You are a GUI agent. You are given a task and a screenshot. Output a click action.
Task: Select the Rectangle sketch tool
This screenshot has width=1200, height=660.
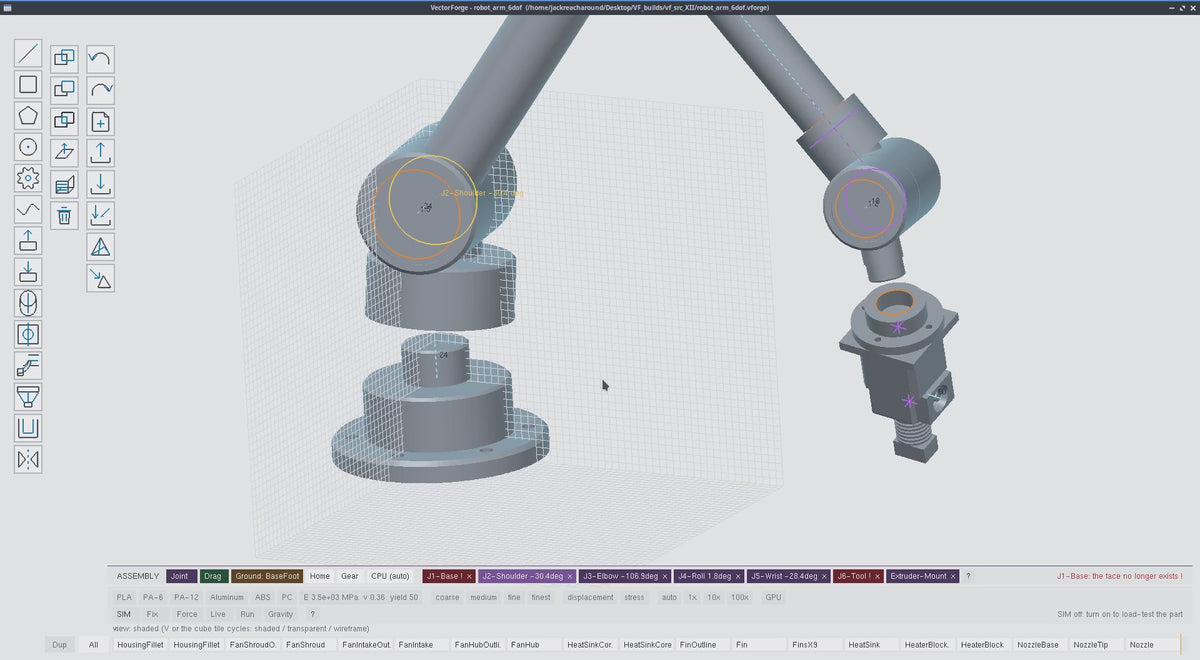(28, 85)
